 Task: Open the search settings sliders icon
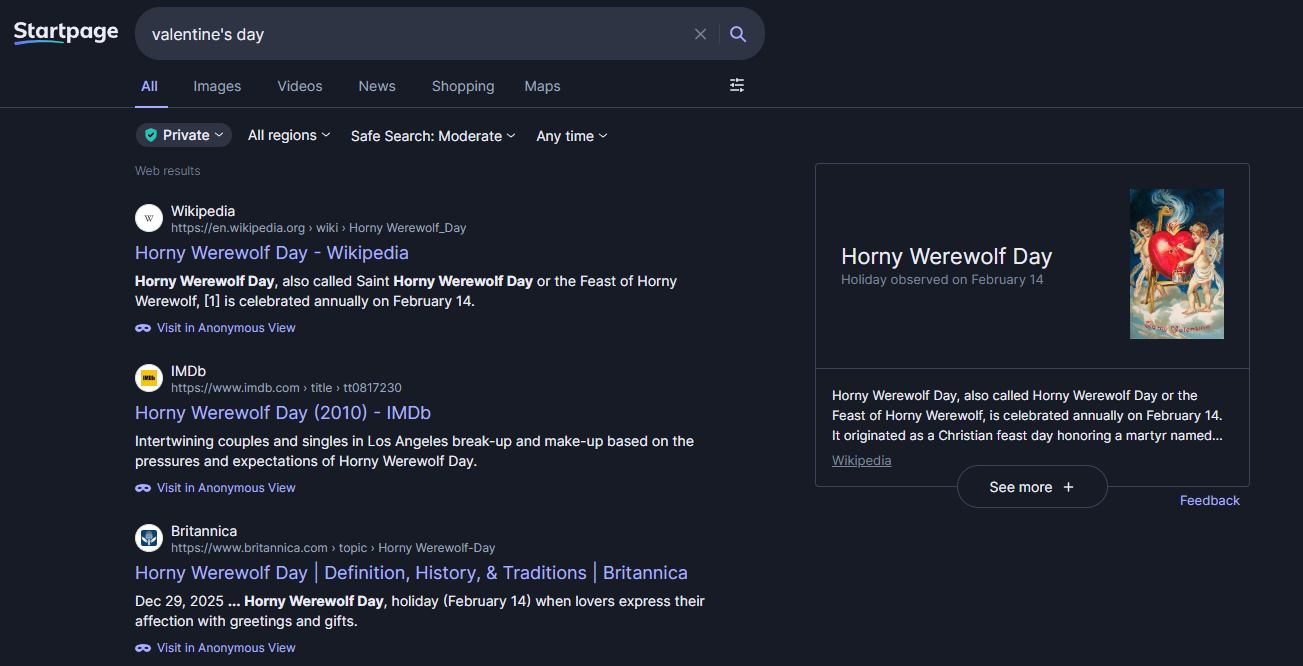pyautogui.click(x=737, y=86)
